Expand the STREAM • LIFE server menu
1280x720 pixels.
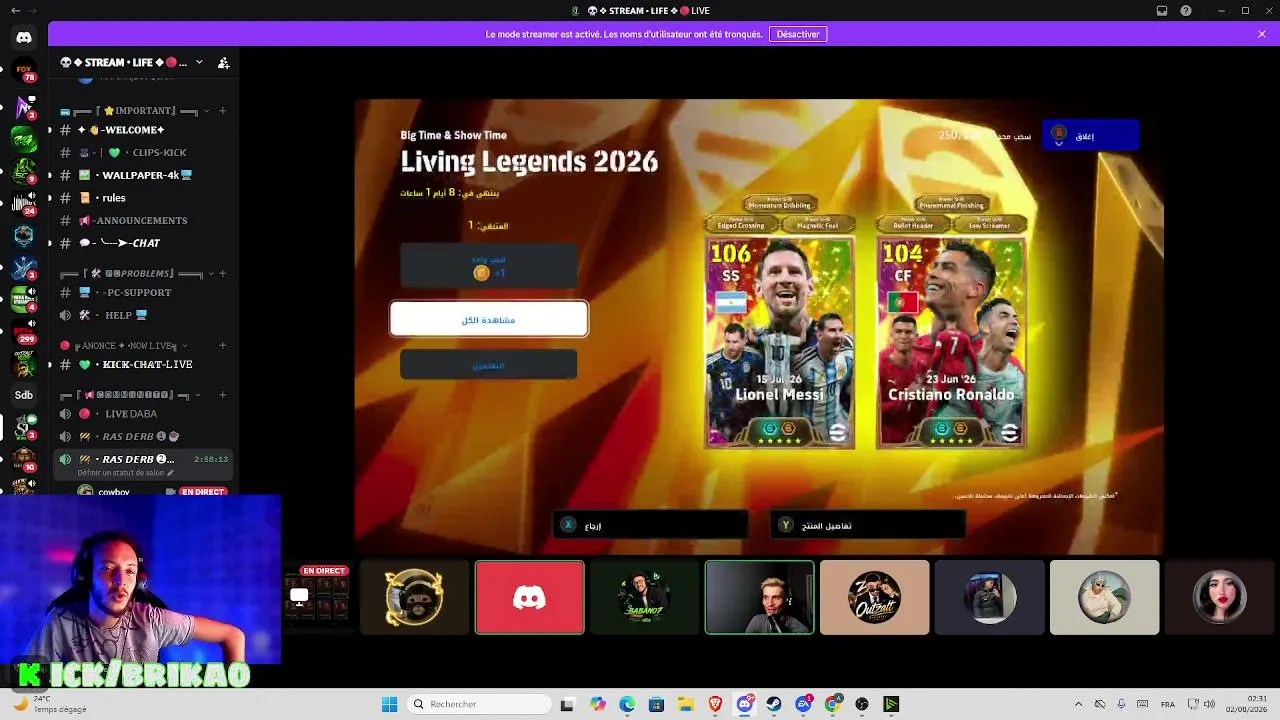coord(199,62)
